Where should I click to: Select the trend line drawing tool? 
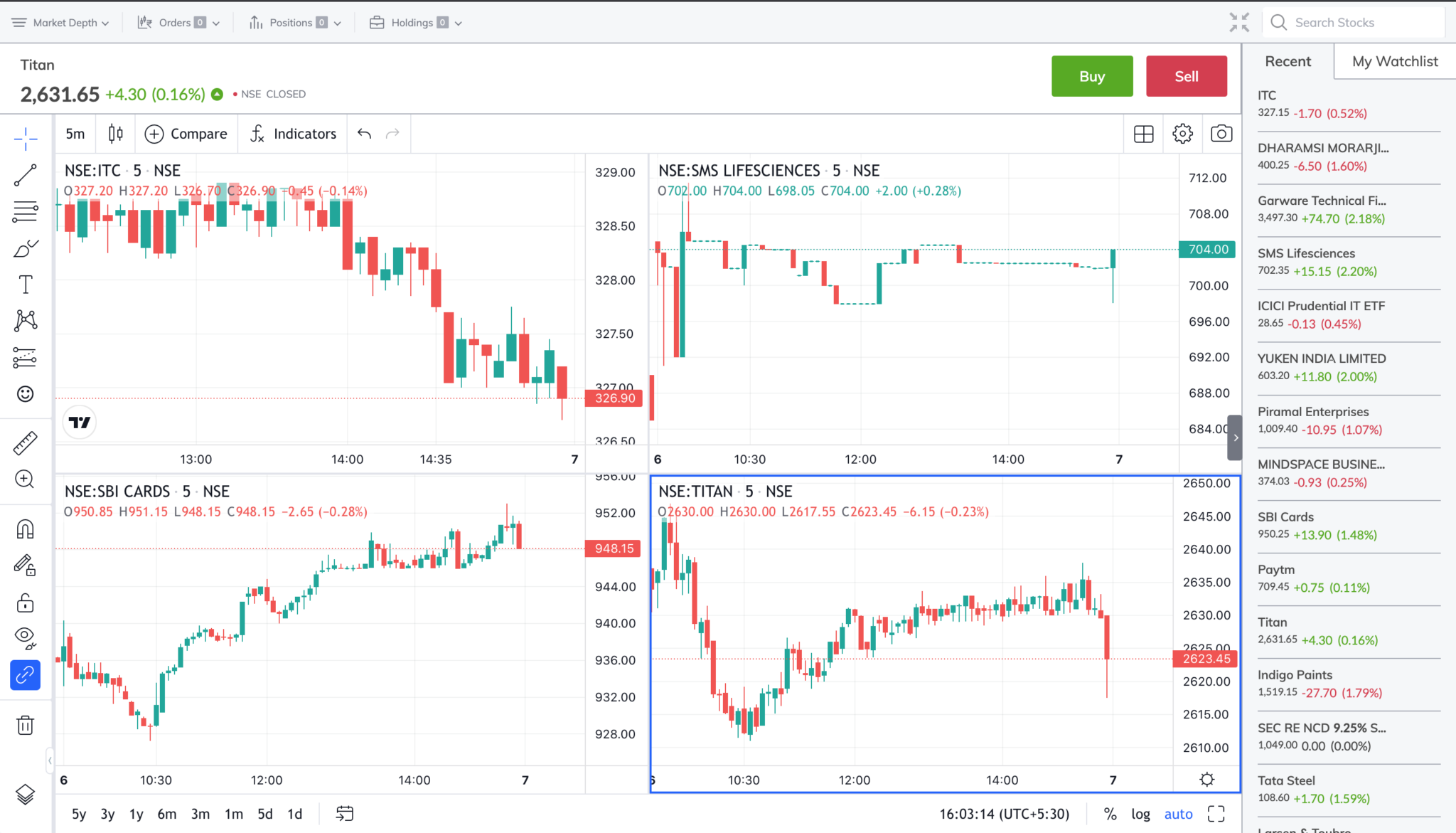[25, 175]
